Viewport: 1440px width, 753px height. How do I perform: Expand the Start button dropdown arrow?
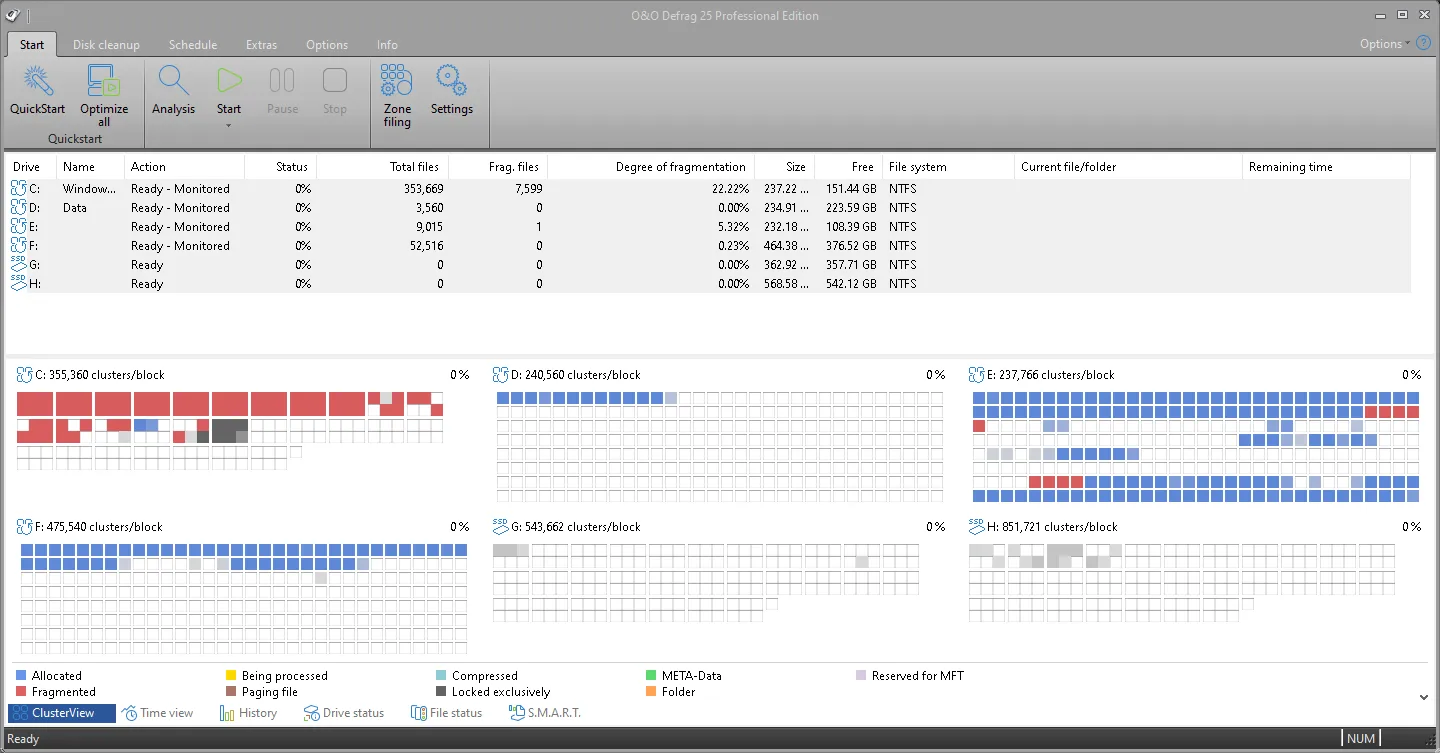[229, 125]
